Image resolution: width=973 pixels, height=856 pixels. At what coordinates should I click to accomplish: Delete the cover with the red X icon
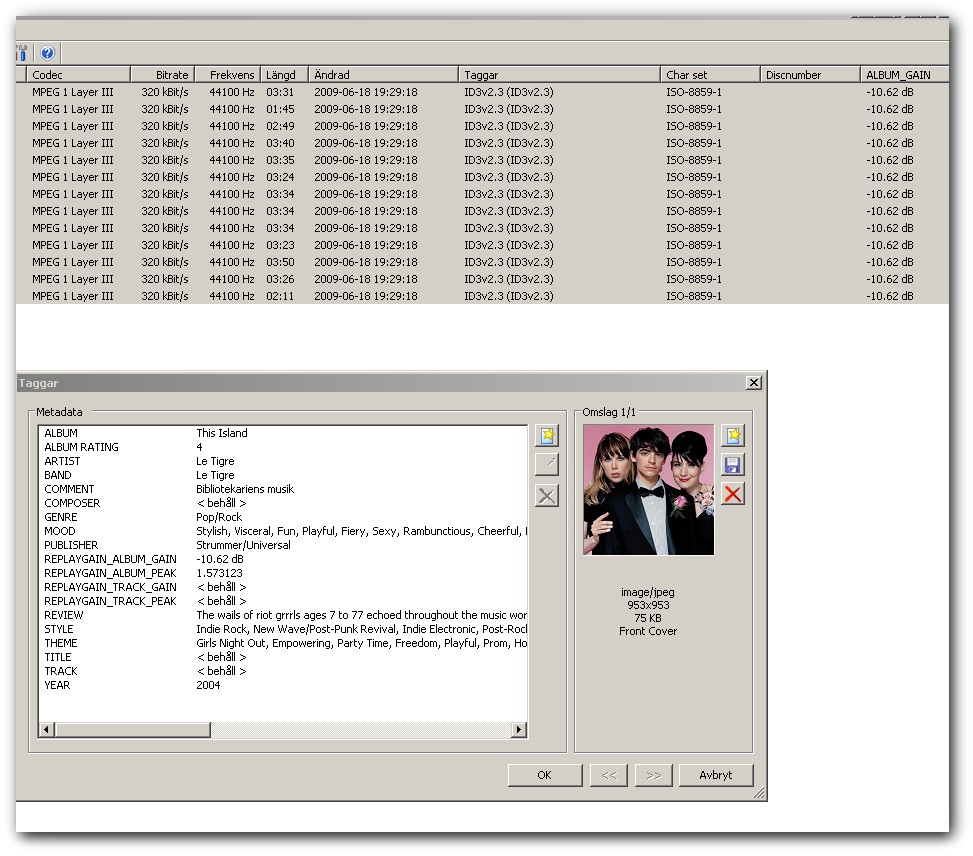(733, 494)
